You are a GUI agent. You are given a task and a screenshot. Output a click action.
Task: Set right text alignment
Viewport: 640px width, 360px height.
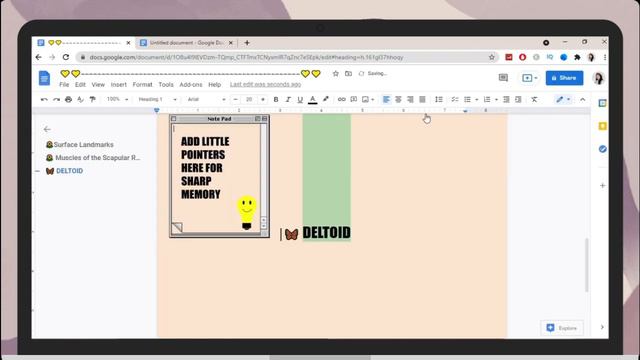click(410, 99)
